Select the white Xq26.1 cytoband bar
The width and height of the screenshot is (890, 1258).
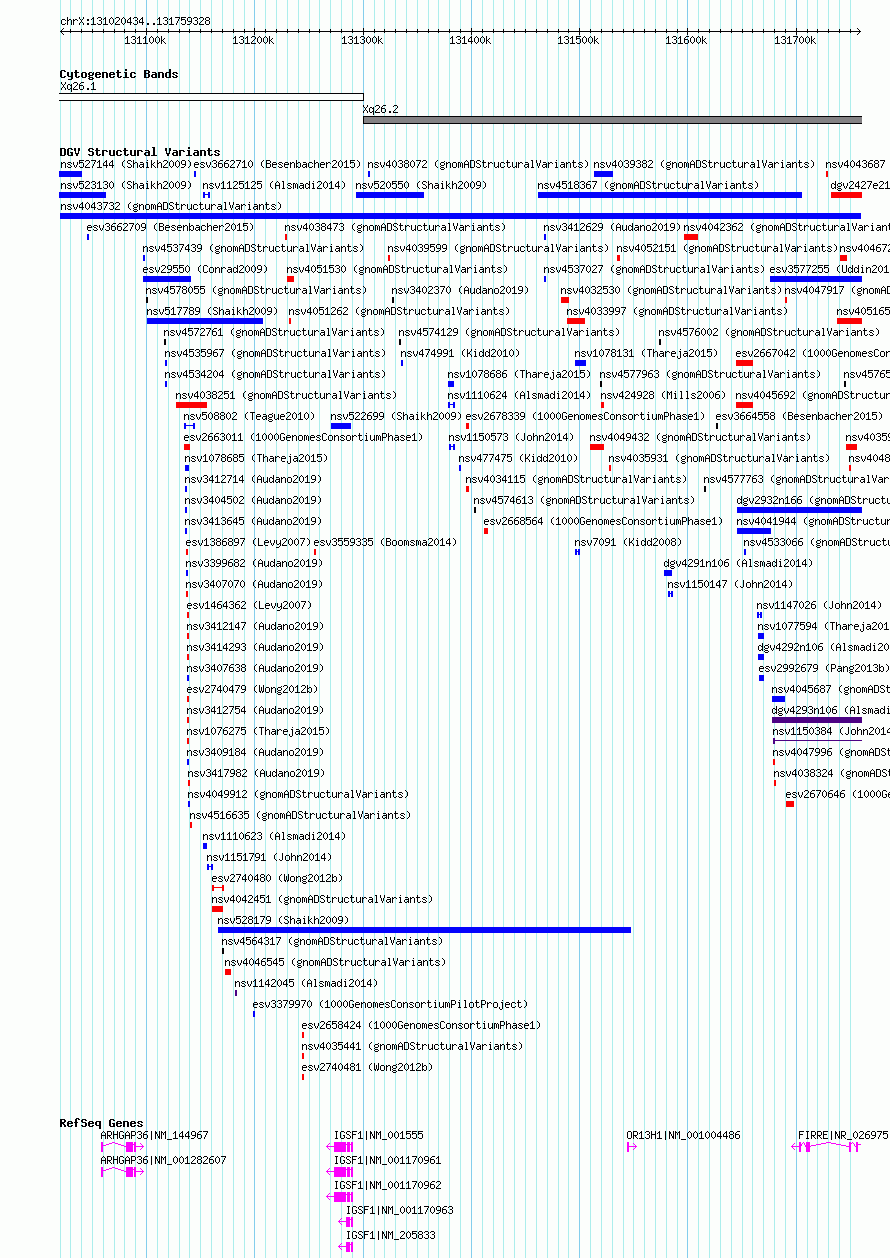[x=211, y=97]
